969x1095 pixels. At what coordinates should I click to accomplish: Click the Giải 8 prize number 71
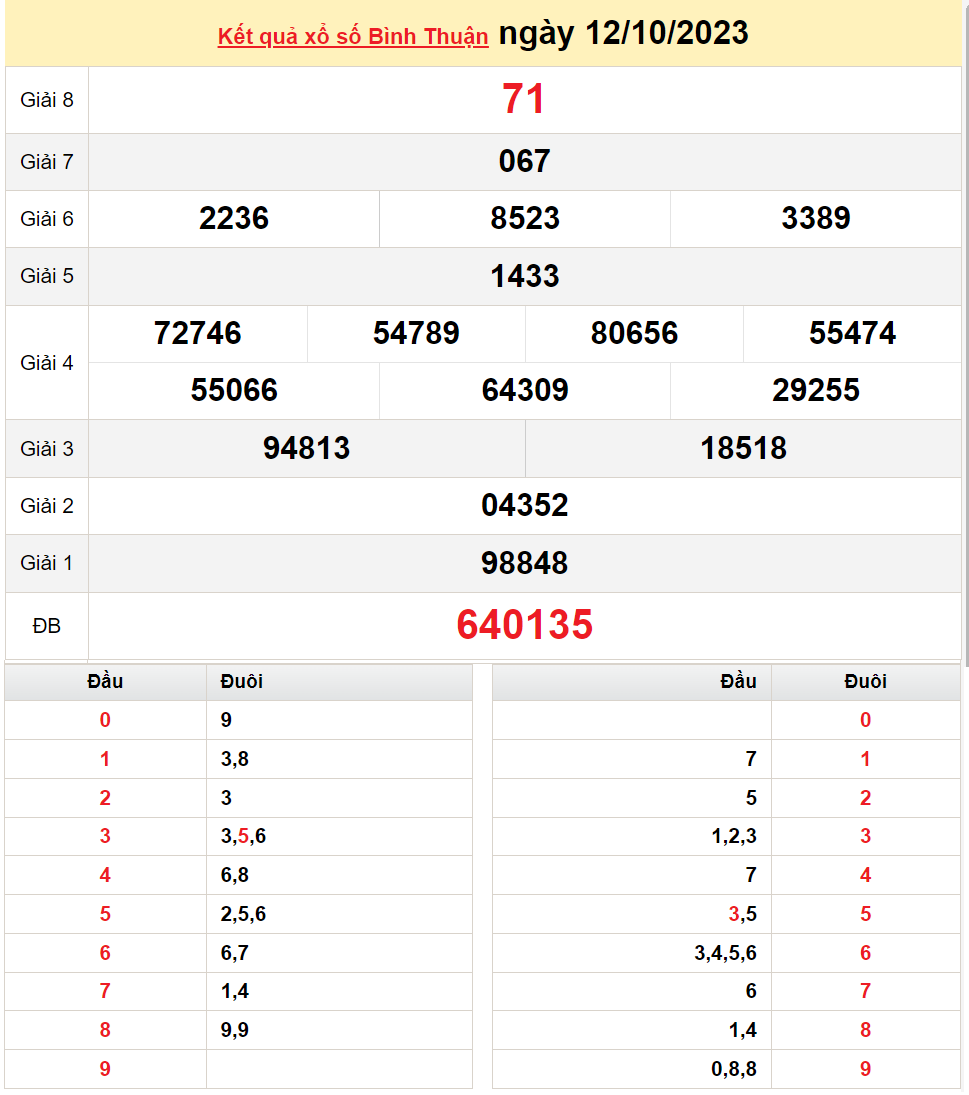coord(524,100)
